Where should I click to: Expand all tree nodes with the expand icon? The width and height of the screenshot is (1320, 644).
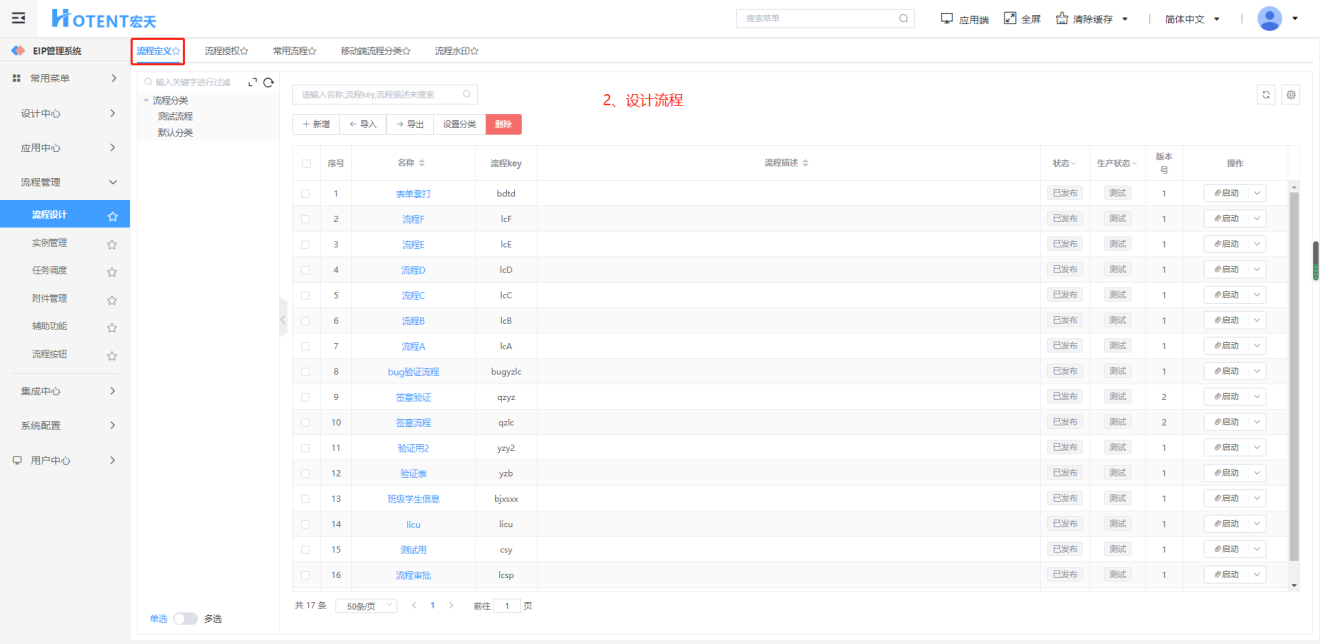(252, 83)
